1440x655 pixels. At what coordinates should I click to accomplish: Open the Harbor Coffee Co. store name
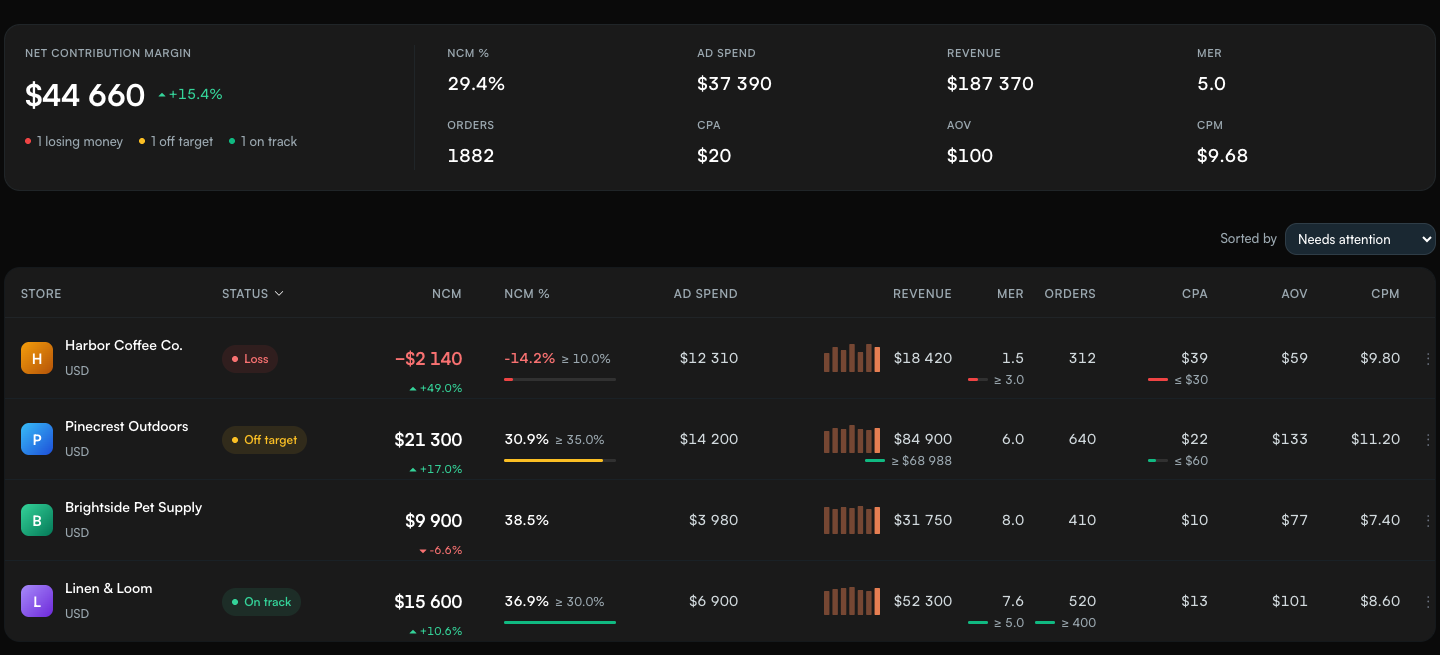coord(124,345)
